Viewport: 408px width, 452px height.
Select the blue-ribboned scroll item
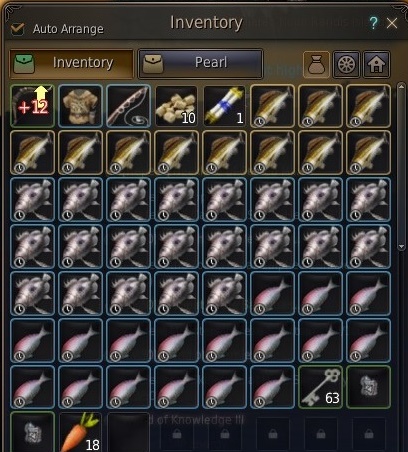224,106
